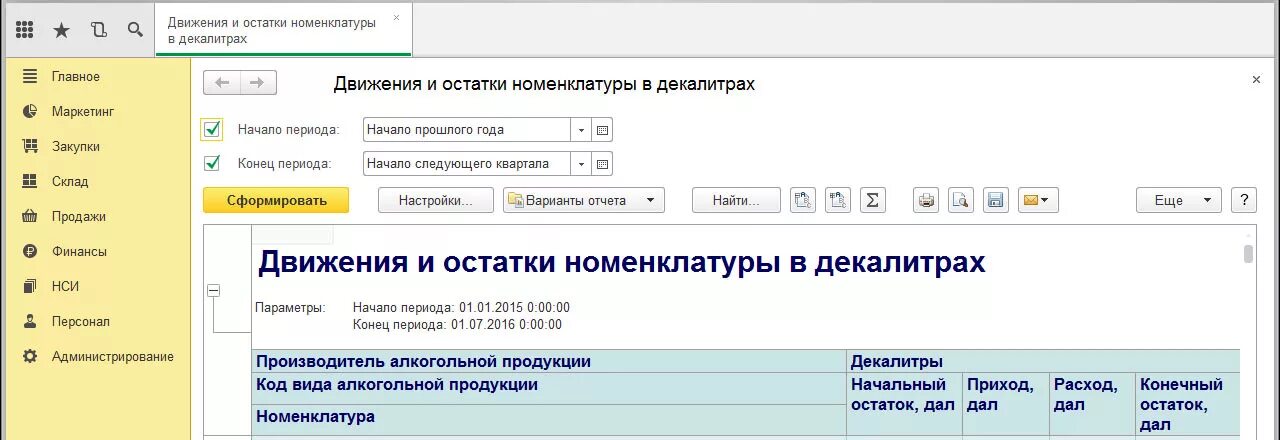Close the report form with X
1280x440 pixels.
click(x=1256, y=79)
